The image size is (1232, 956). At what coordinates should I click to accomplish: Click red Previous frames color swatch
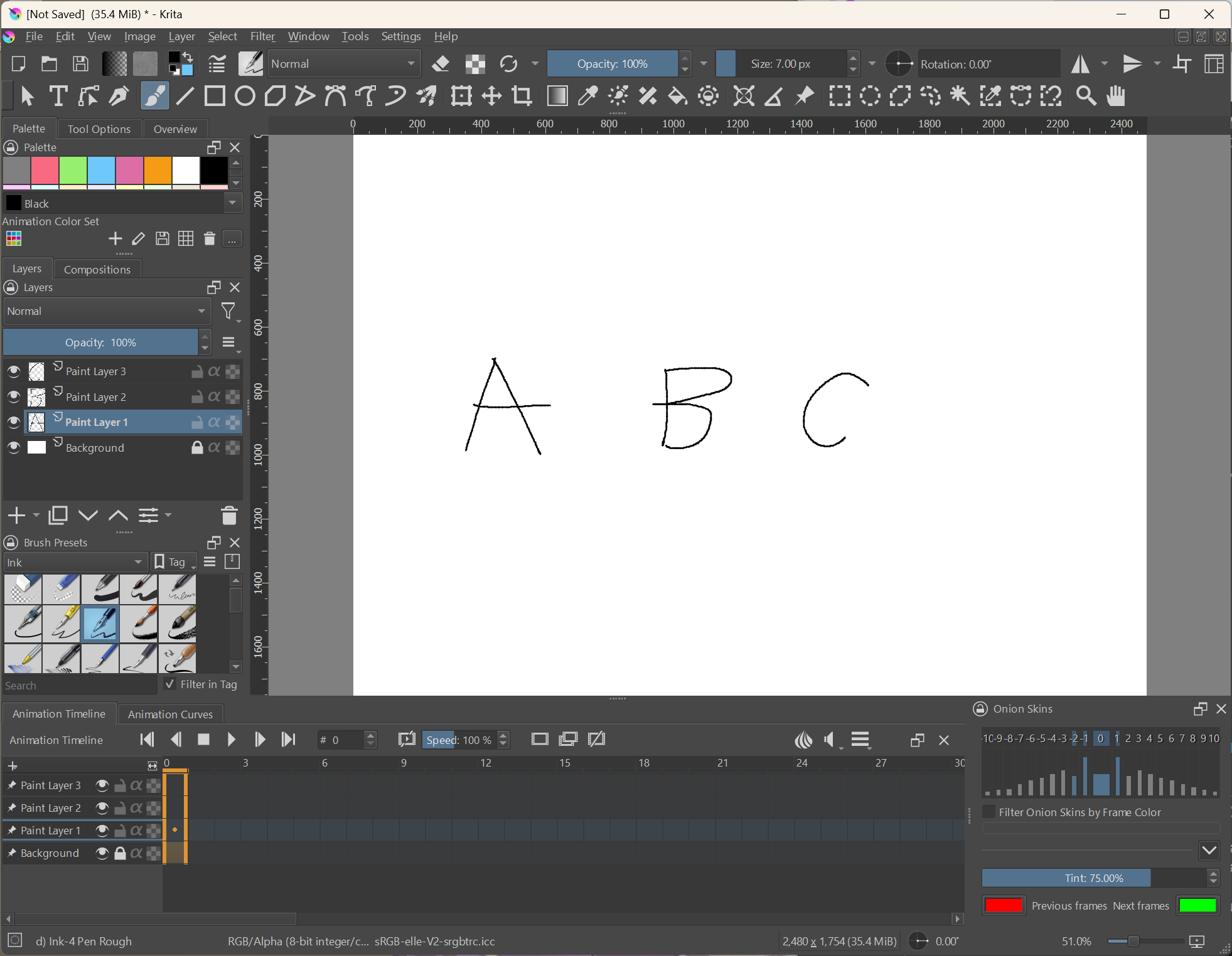pyautogui.click(x=1004, y=905)
